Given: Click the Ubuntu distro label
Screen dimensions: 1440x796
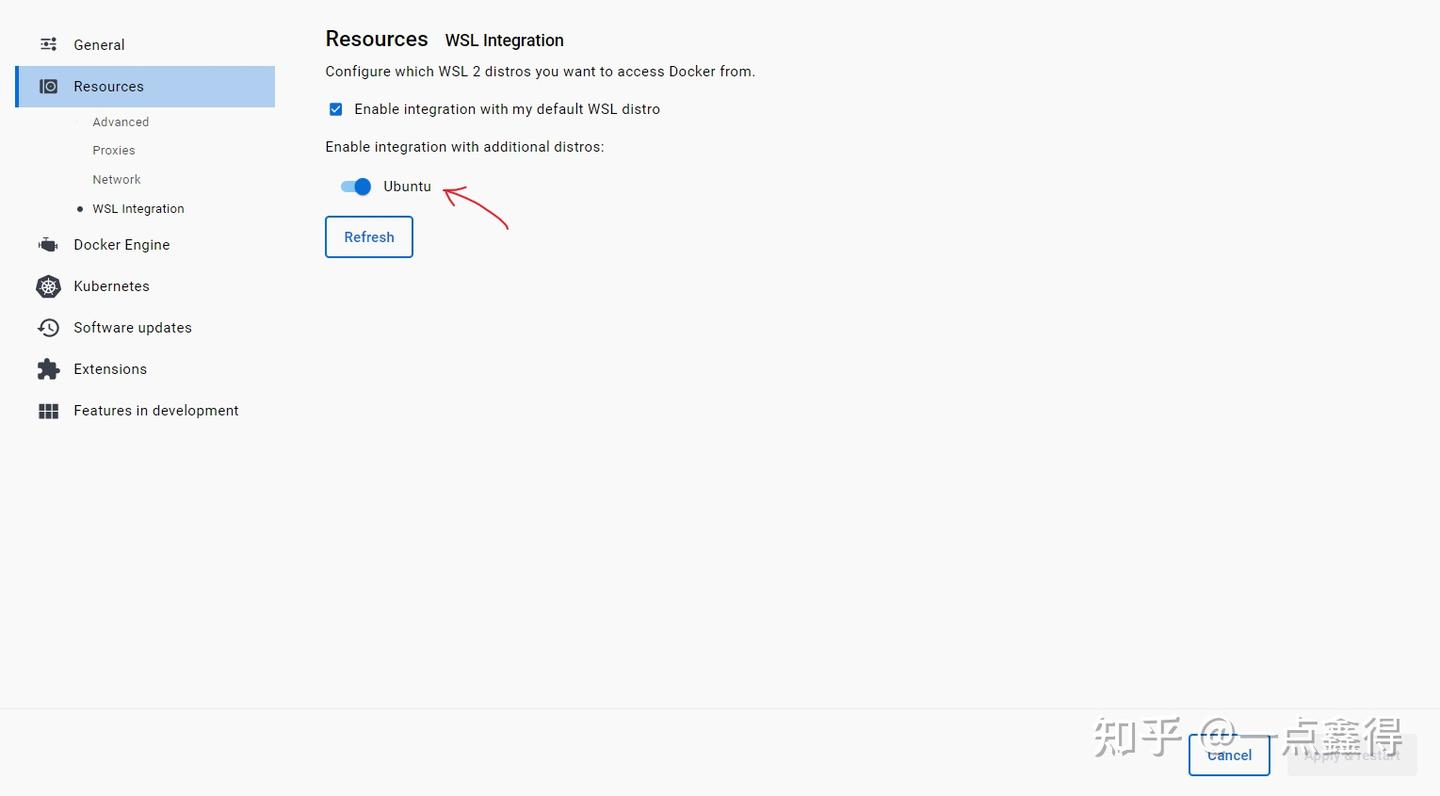Looking at the screenshot, I should 407,187.
